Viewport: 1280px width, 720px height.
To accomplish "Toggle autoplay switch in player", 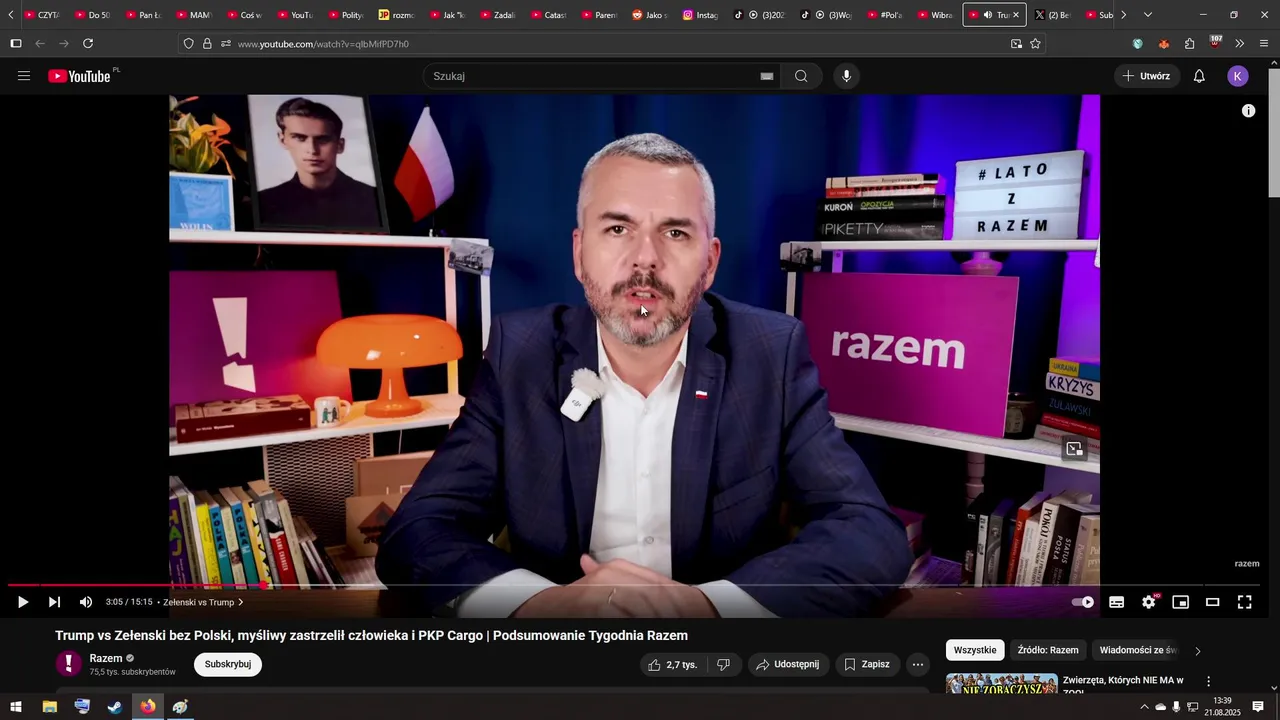I will click(1083, 602).
